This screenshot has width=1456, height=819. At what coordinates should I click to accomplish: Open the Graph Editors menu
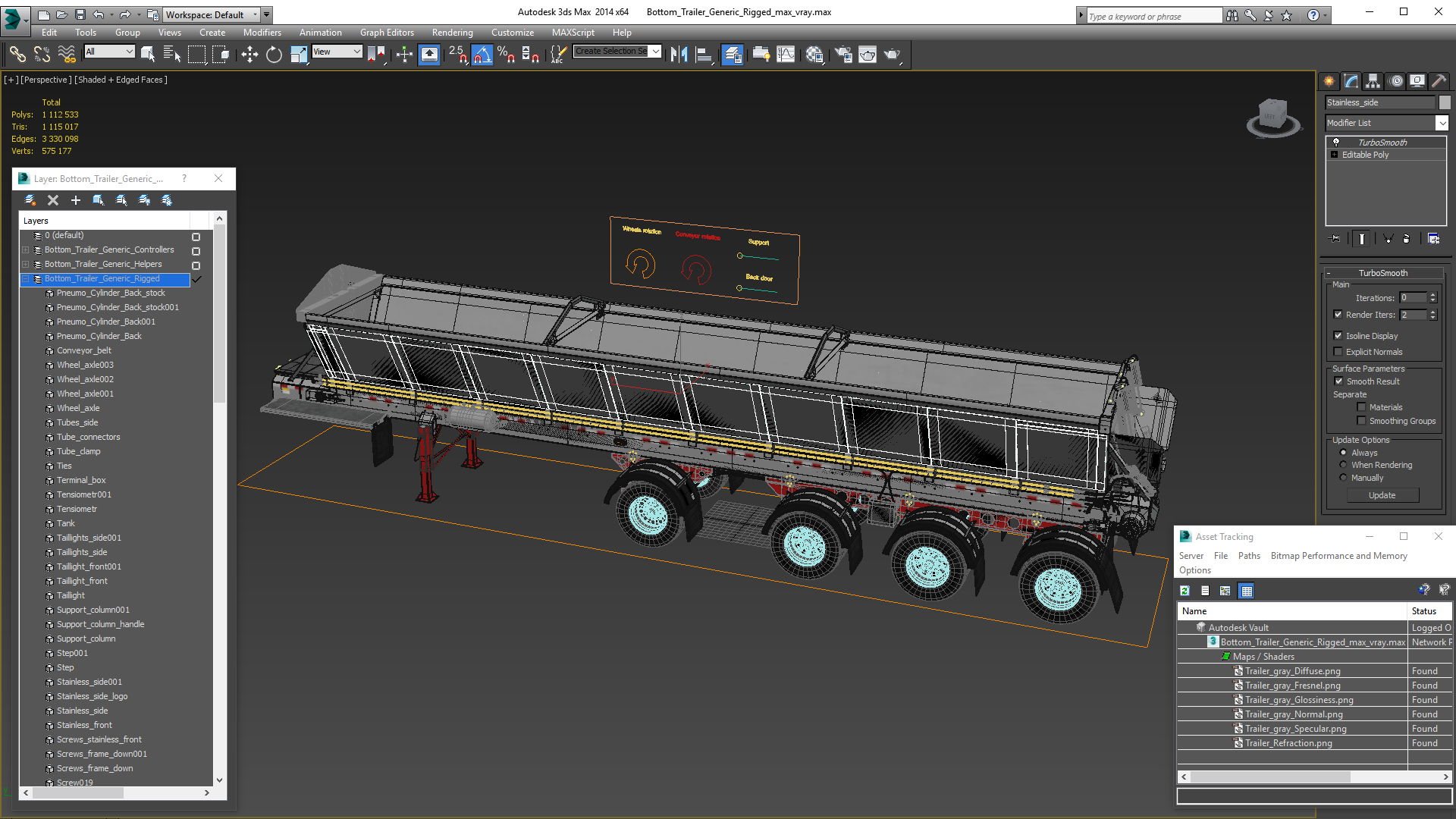pyautogui.click(x=387, y=33)
